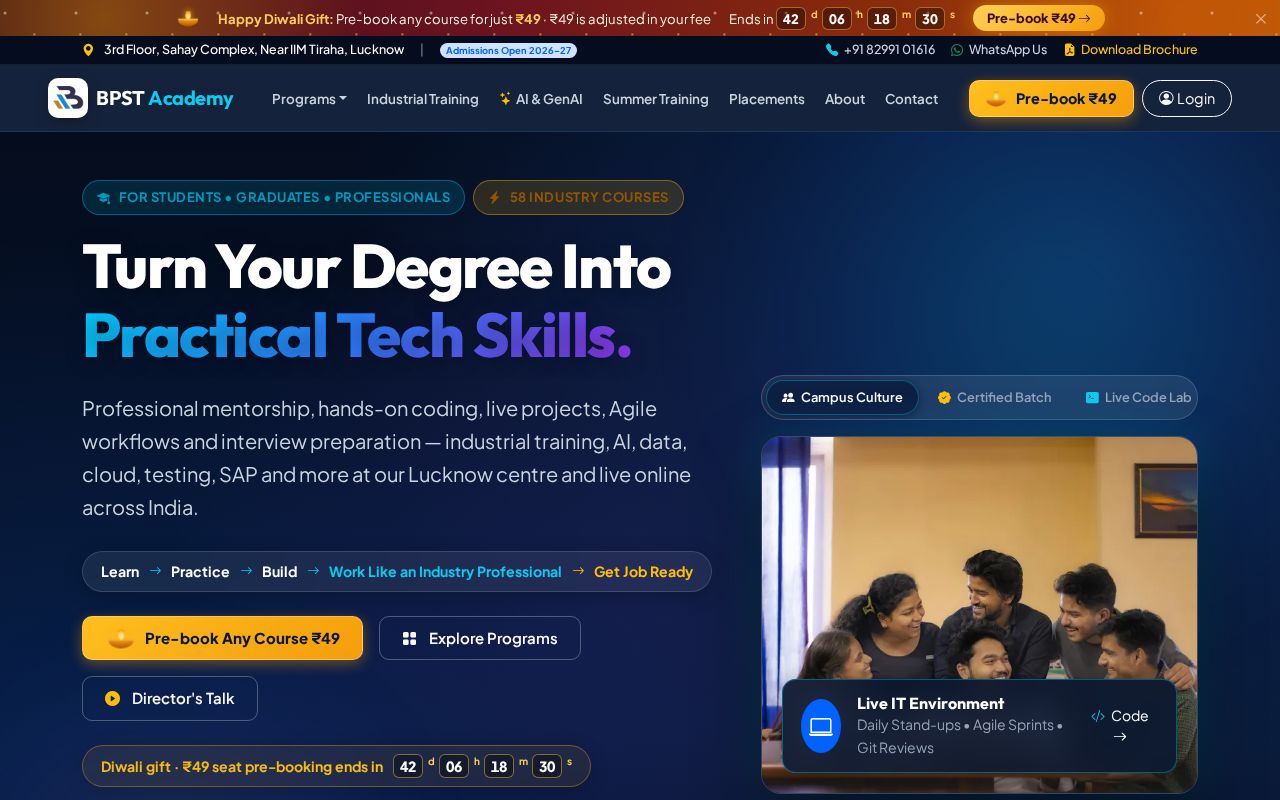Click Pre-book ₹49 button in navigation bar
This screenshot has width=1280, height=800.
coord(1051,98)
